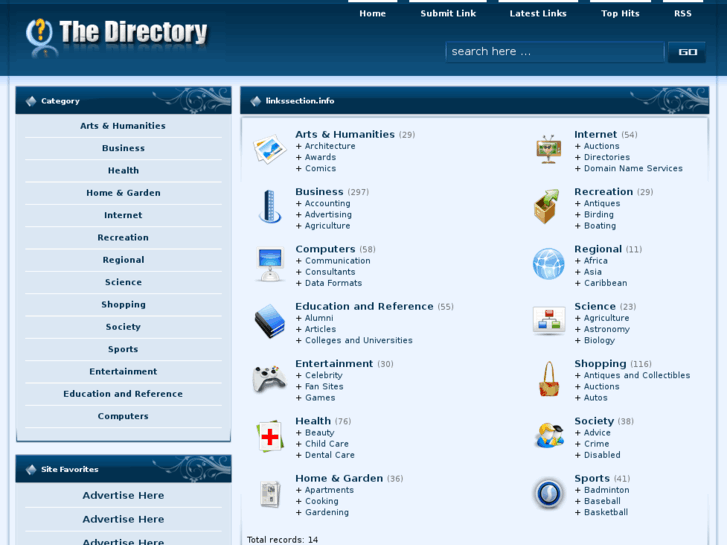The height and width of the screenshot is (545, 727).
Task: Click the Sports round ball icon
Action: pos(548,494)
